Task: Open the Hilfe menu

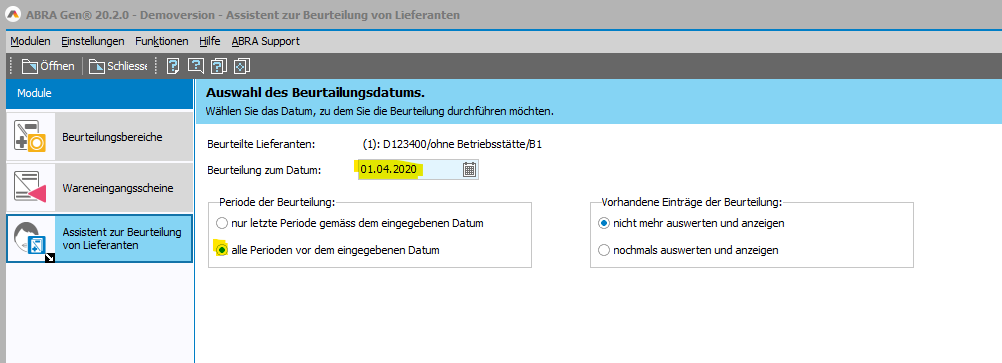Action: point(210,42)
